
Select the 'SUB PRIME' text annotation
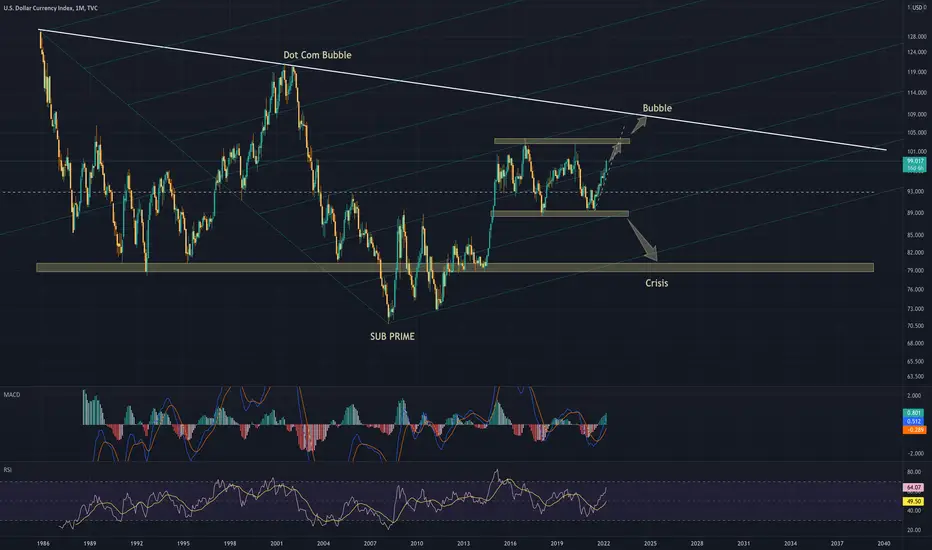[392, 337]
